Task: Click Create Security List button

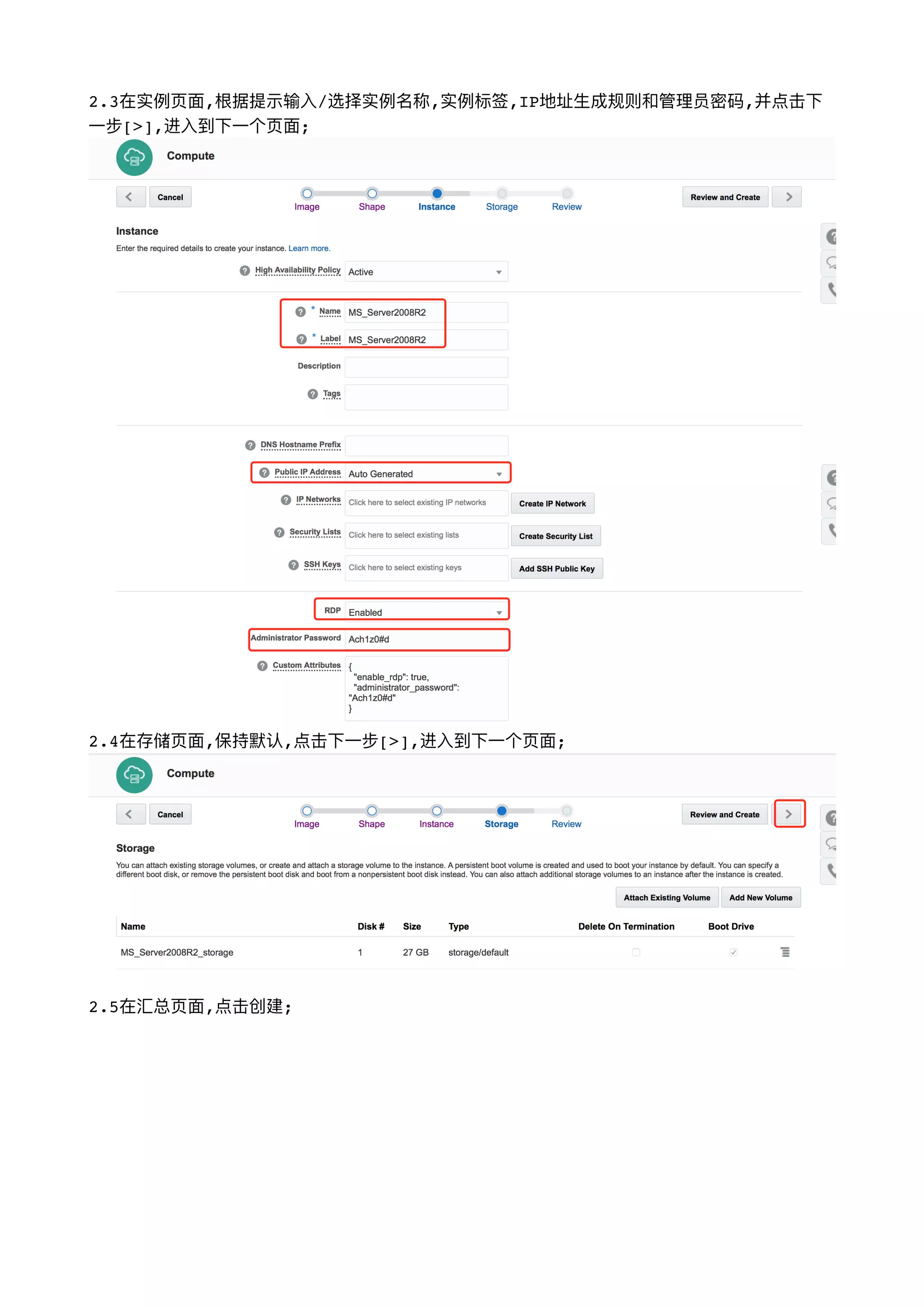Action: tap(555, 536)
